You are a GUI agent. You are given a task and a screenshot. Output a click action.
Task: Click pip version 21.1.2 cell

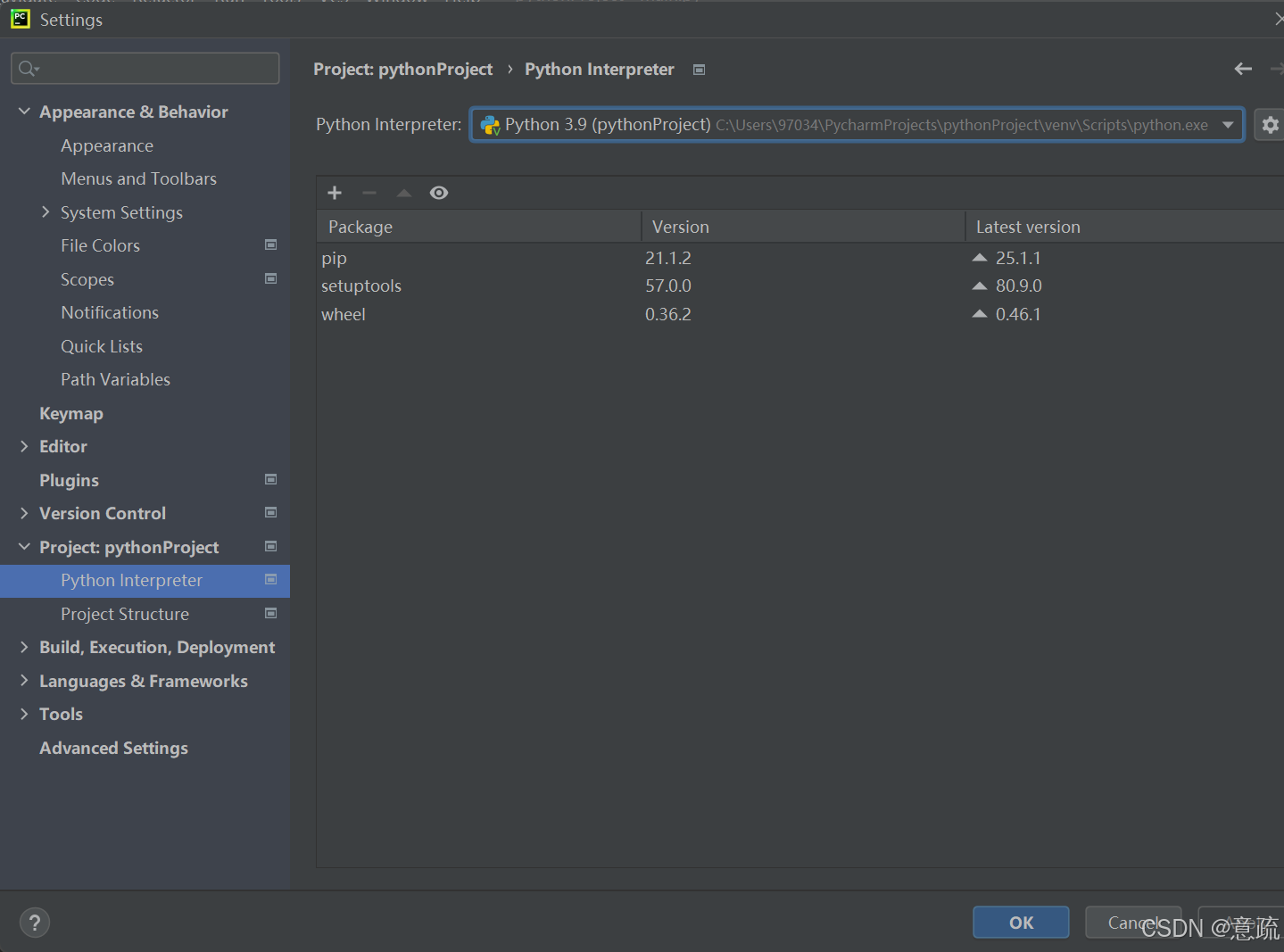(x=668, y=258)
